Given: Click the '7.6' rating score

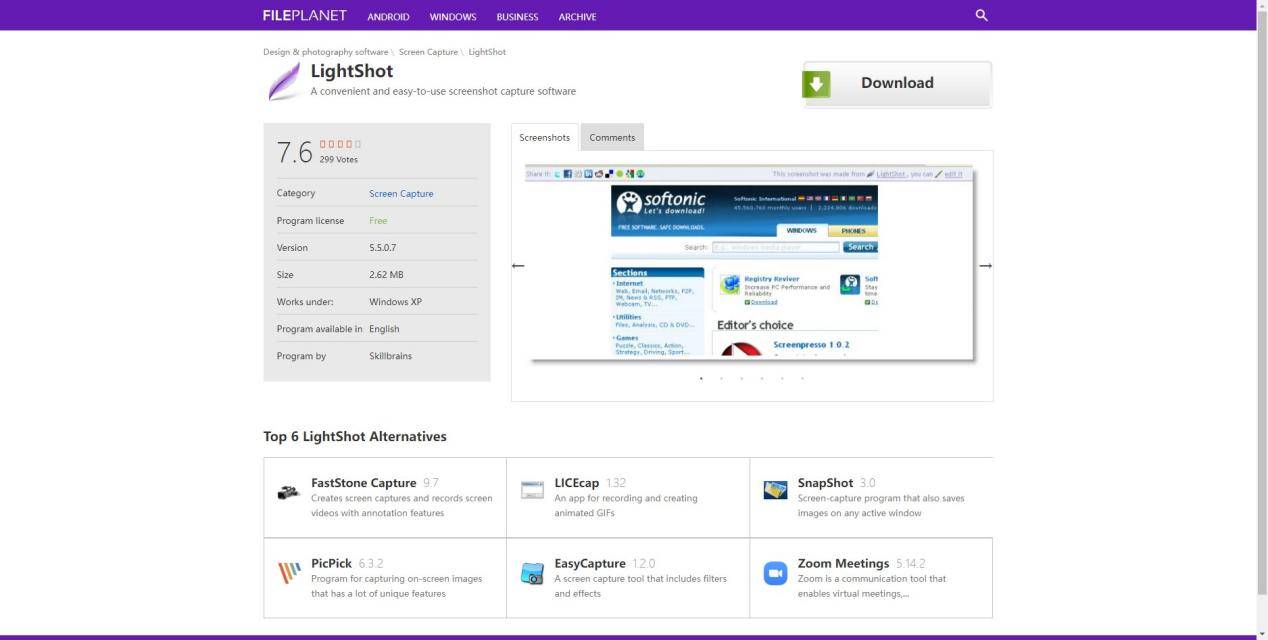Looking at the screenshot, I should pos(295,152).
